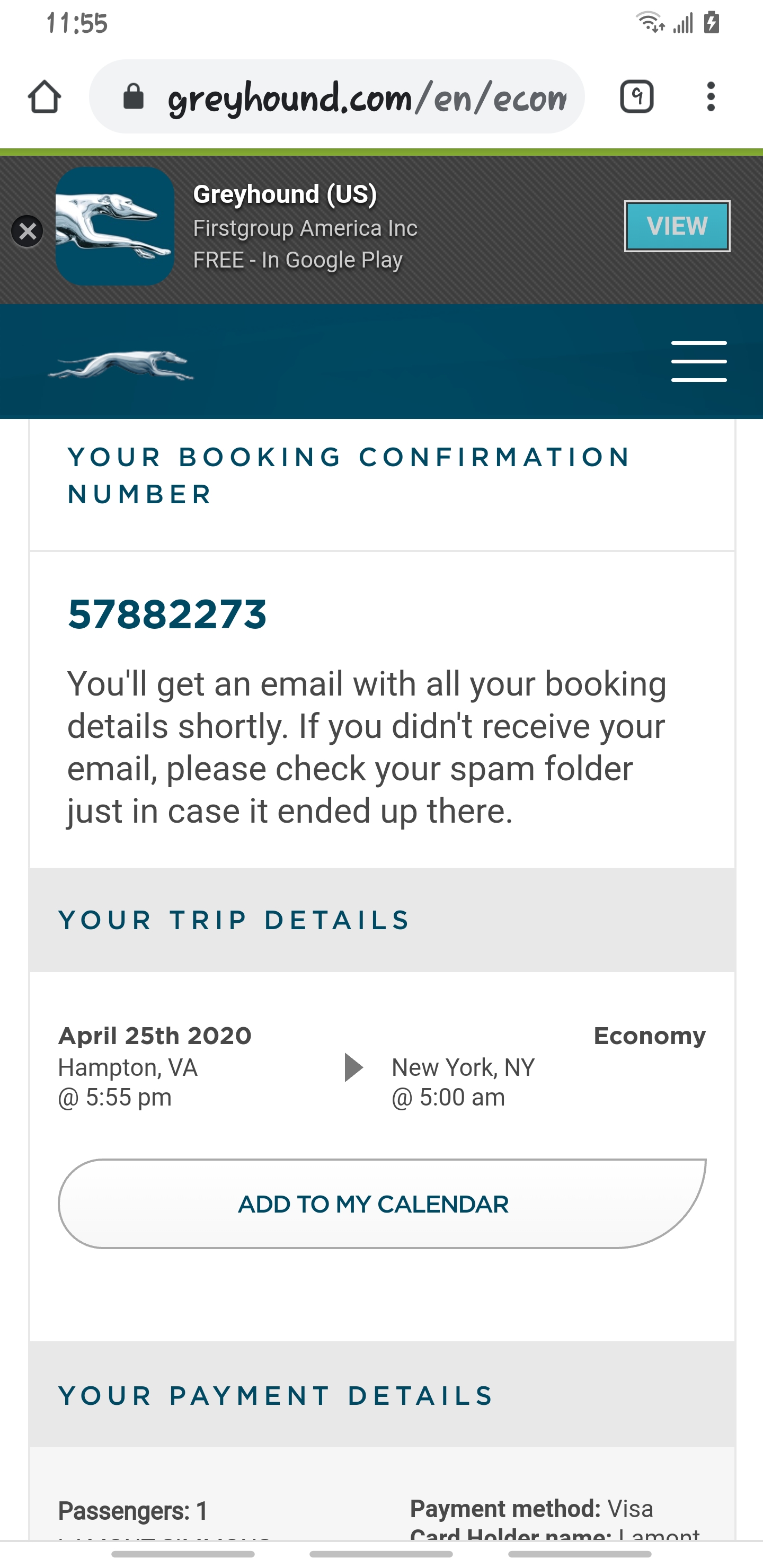Select confirmation number 57882273
The image size is (763, 1568).
tap(167, 613)
